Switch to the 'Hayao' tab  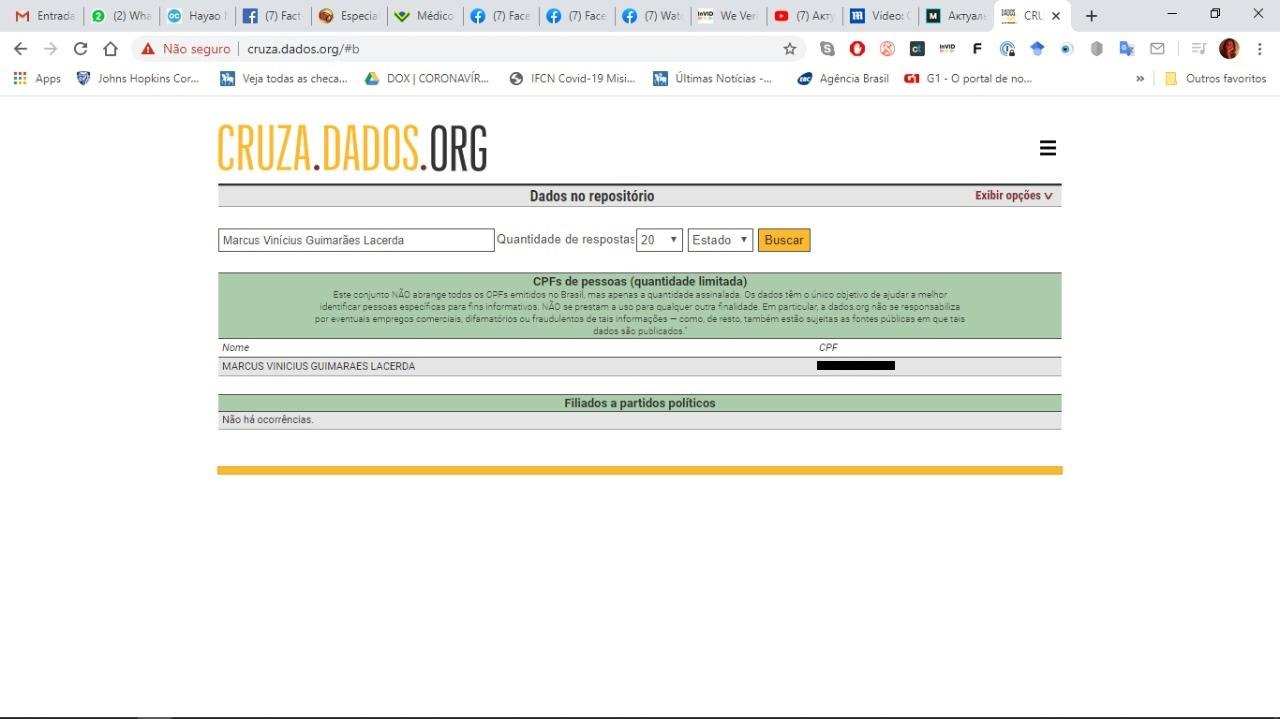click(x=197, y=16)
